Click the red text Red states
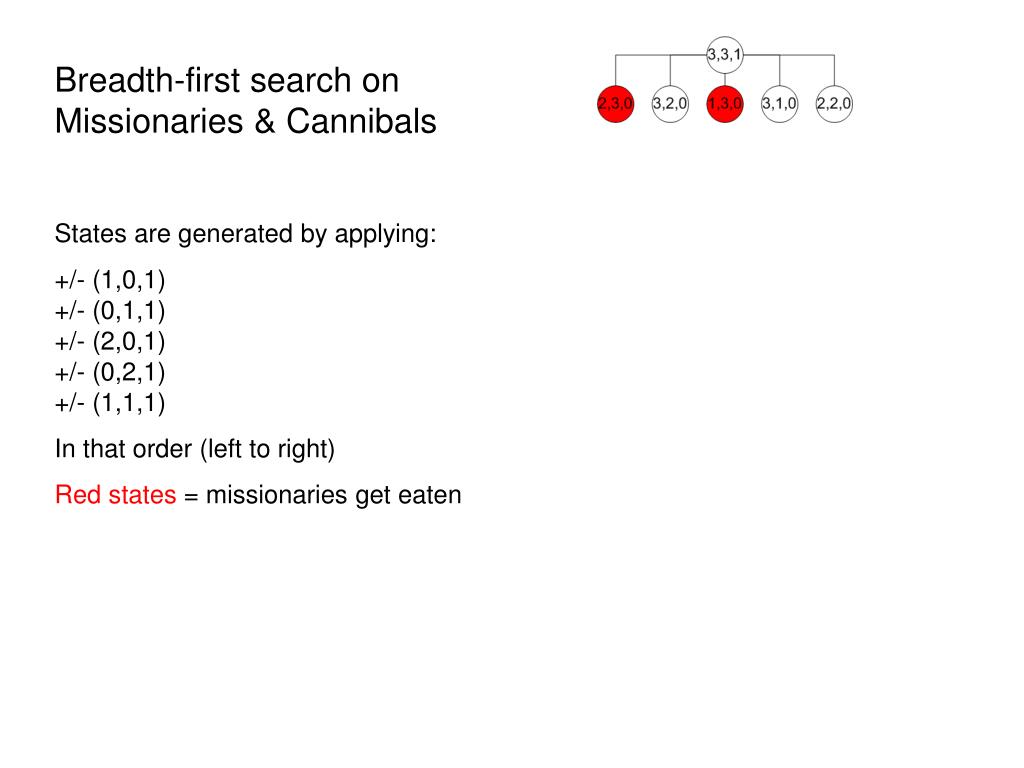The width and height of the screenshot is (1024, 768). (116, 495)
